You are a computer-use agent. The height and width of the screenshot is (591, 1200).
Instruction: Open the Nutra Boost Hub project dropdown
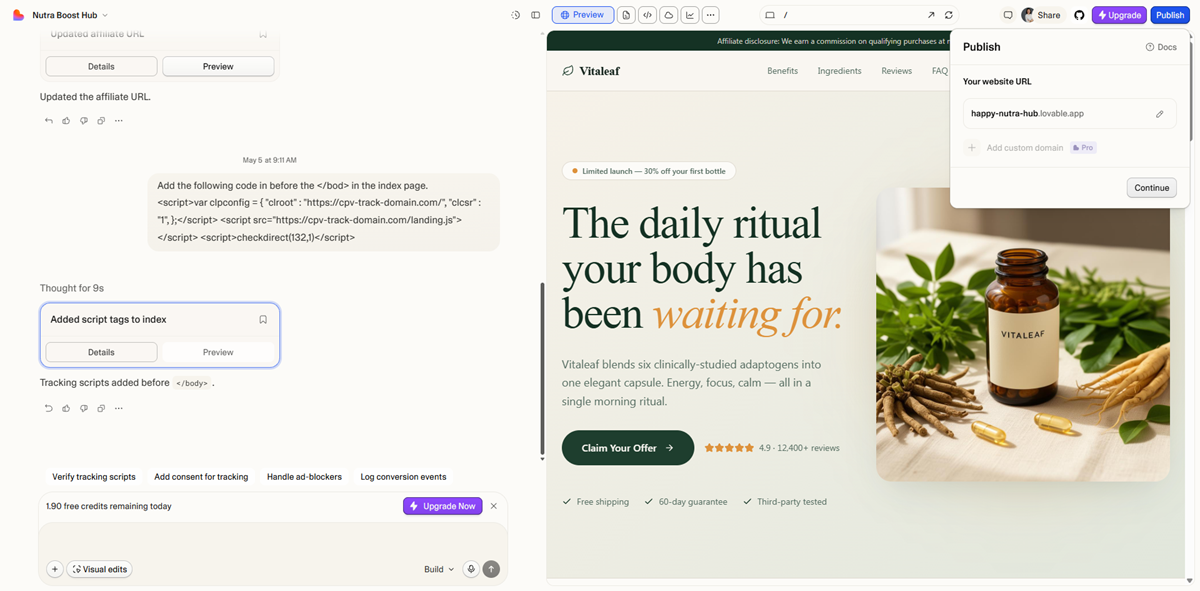click(x=70, y=15)
